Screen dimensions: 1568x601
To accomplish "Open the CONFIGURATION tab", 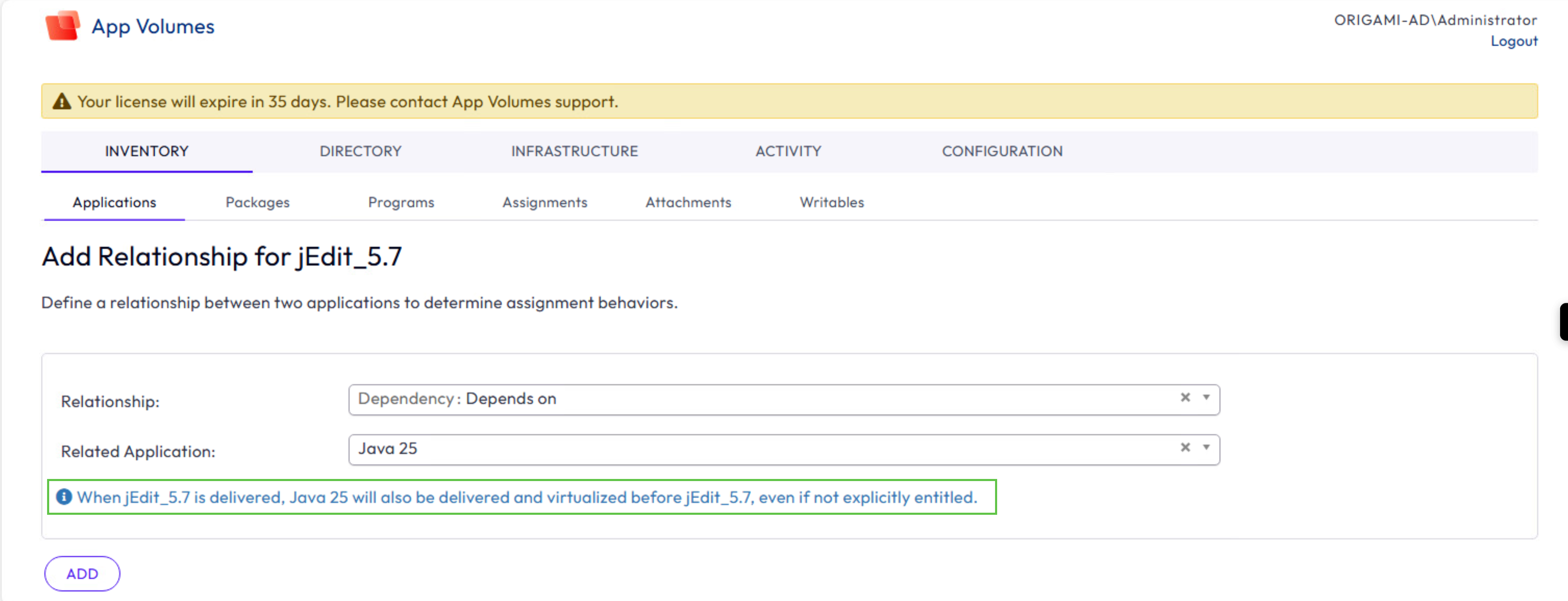I will (1003, 152).
